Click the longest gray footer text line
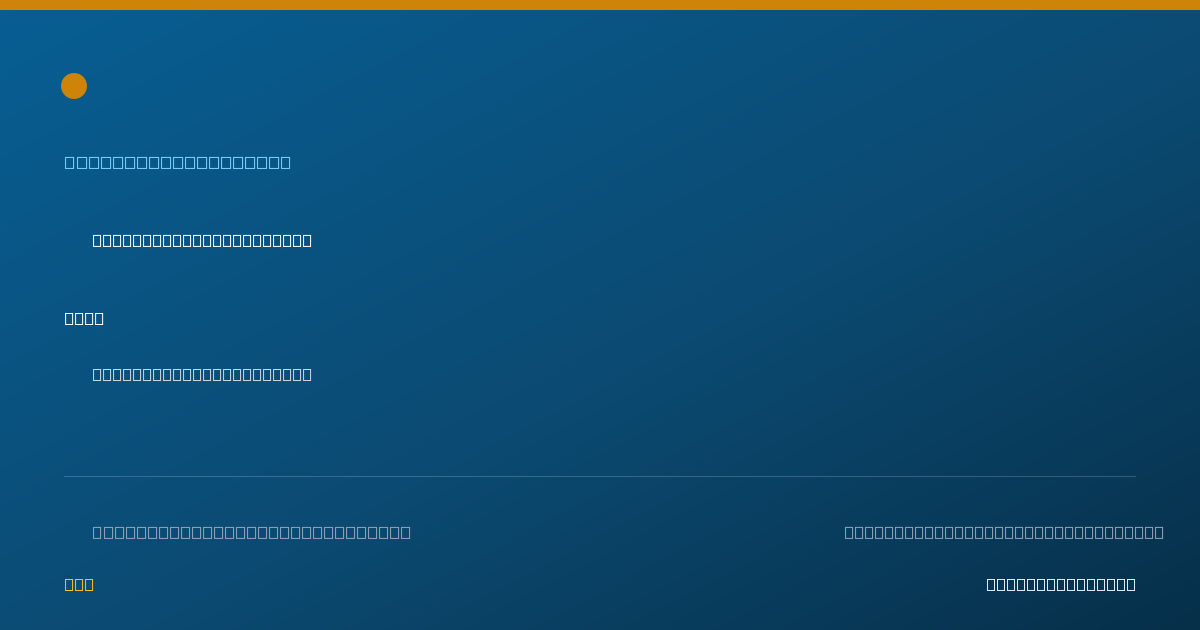This screenshot has height=630, width=1200. [x=1004, y=532]
